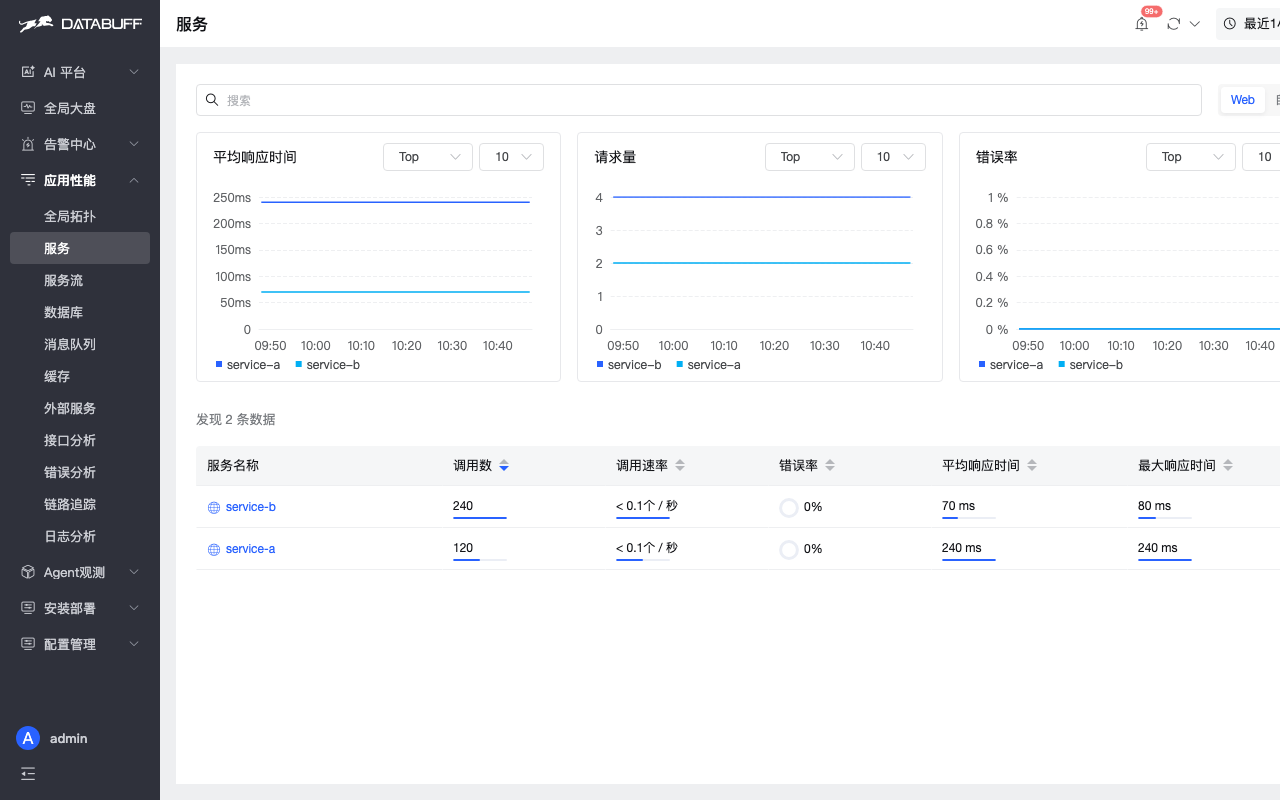Toggle service-a legend in 请求量 chart

[x=709, y=365]
